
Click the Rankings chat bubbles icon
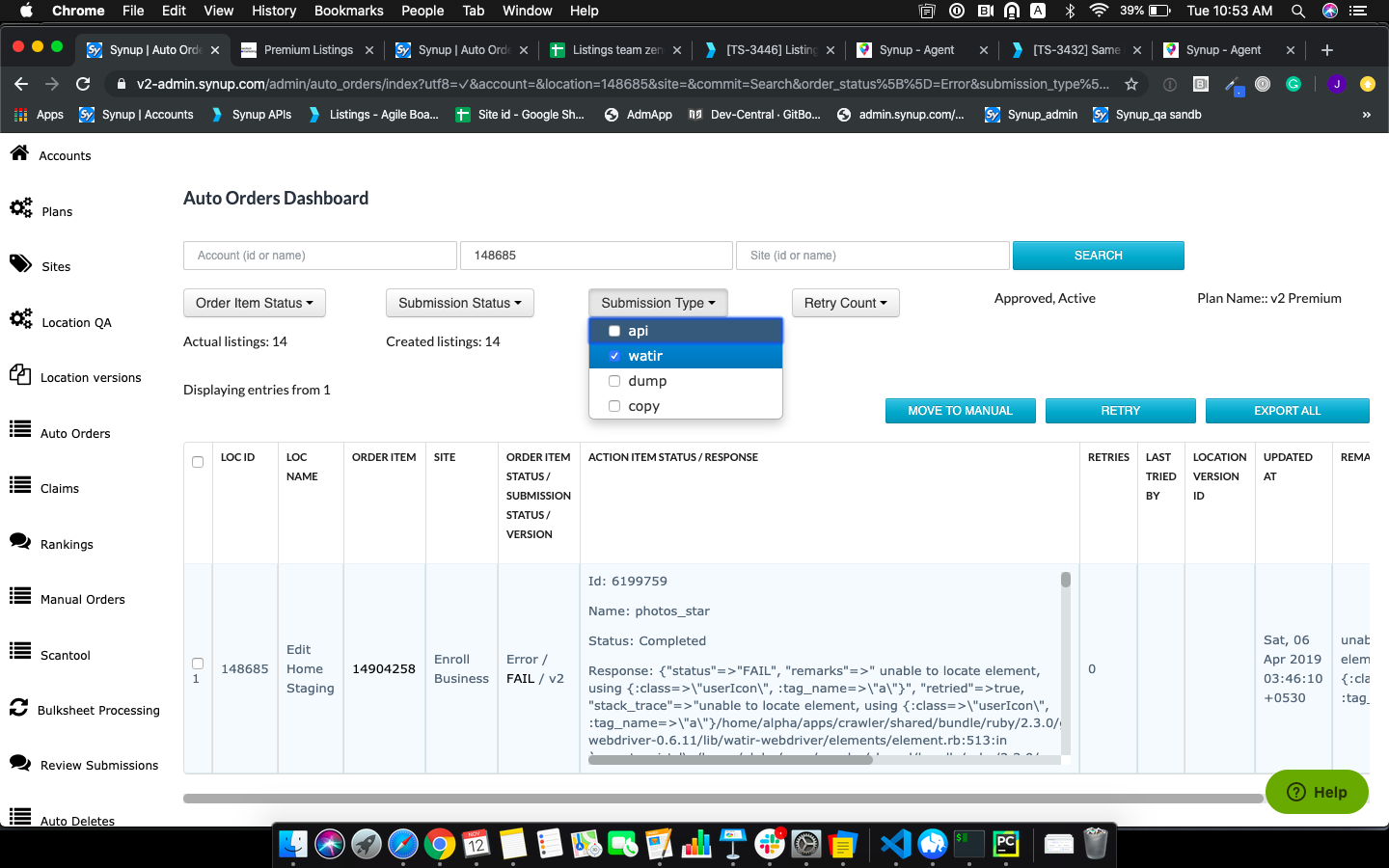click(x=20, y=542)
